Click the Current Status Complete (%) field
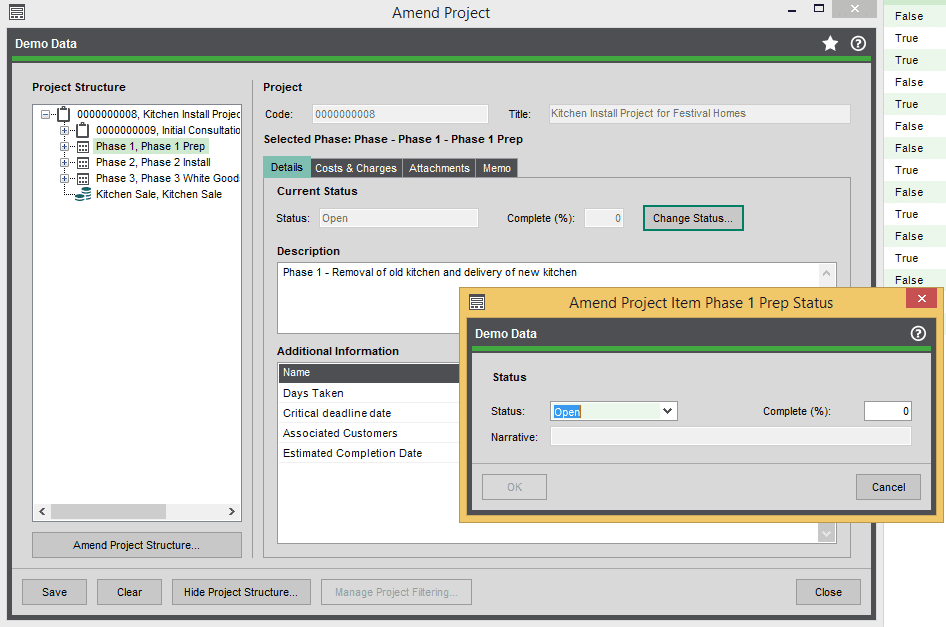Screen dimensions: 946x627 tap(604, 218)
